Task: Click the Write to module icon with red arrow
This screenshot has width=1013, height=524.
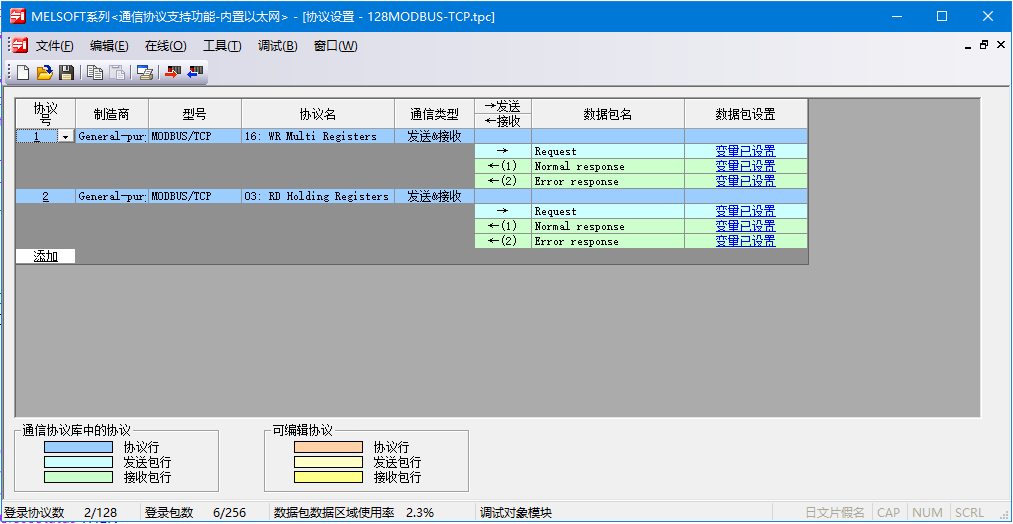Action: pyautogui.click(x=174, y=72)
